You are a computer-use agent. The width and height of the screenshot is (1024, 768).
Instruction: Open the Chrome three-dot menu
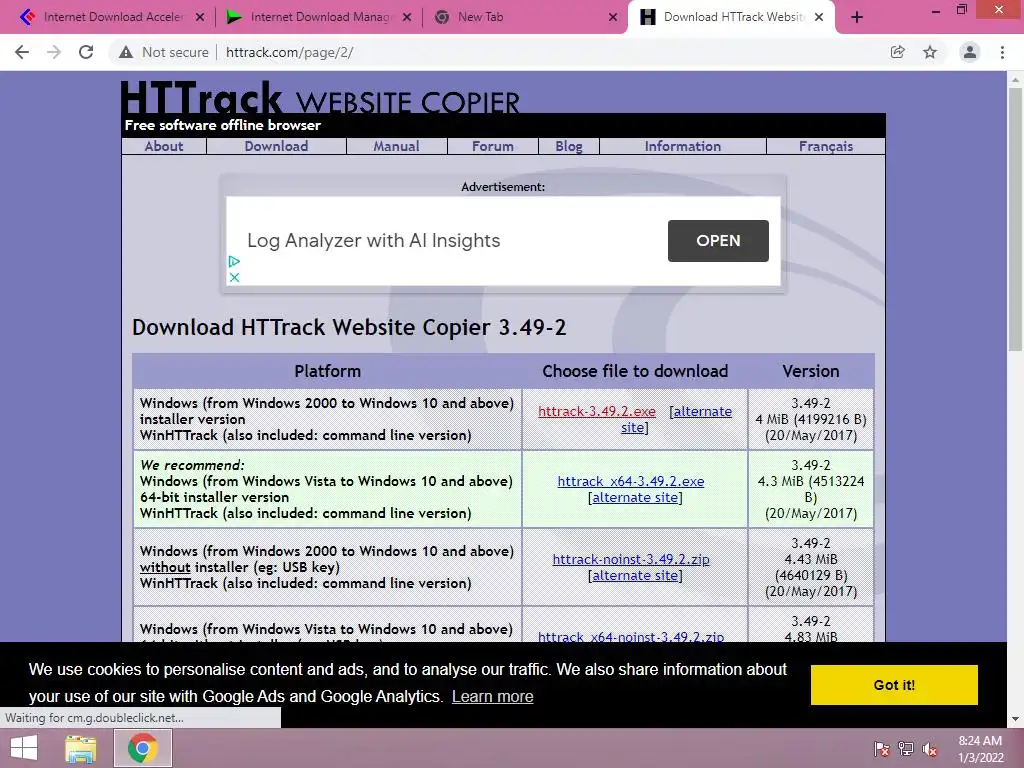pyautogui.click(x=1002, y=52)
